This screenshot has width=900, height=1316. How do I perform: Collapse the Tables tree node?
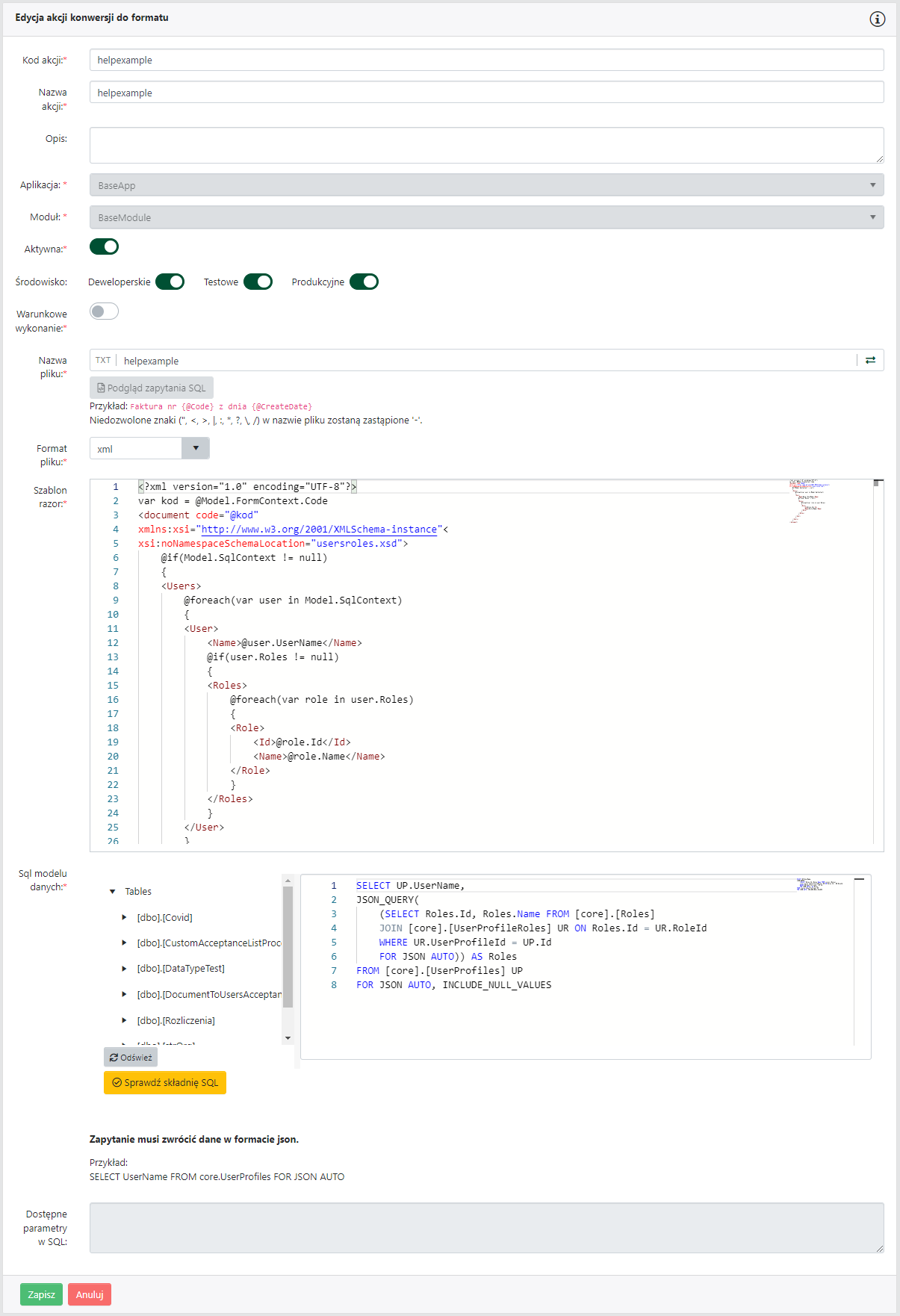click(112, 892)
